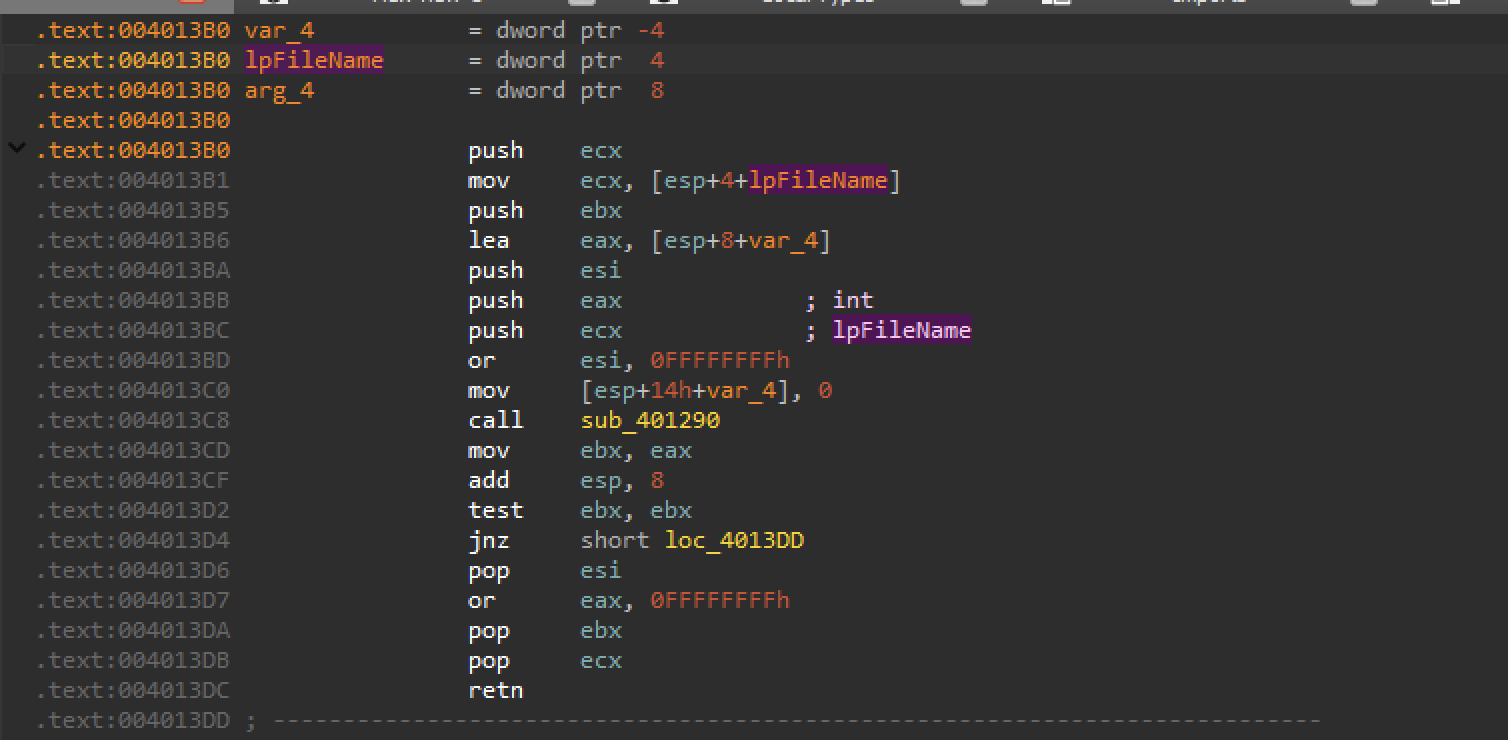The width and height of the screenshot is (1508, 740).
Task: Select the lpFileName stack variable definition
Action: click(314, 61)
